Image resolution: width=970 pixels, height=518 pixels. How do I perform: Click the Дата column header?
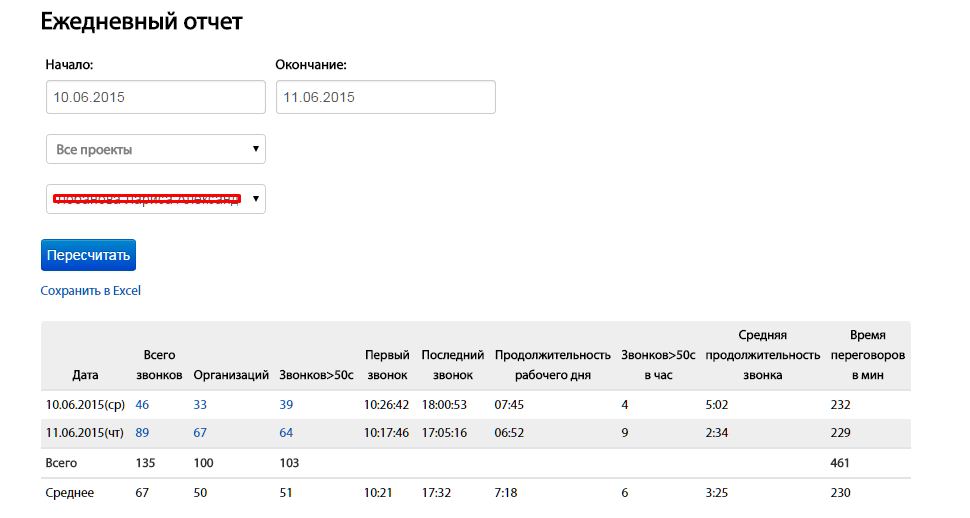point(86,375)
